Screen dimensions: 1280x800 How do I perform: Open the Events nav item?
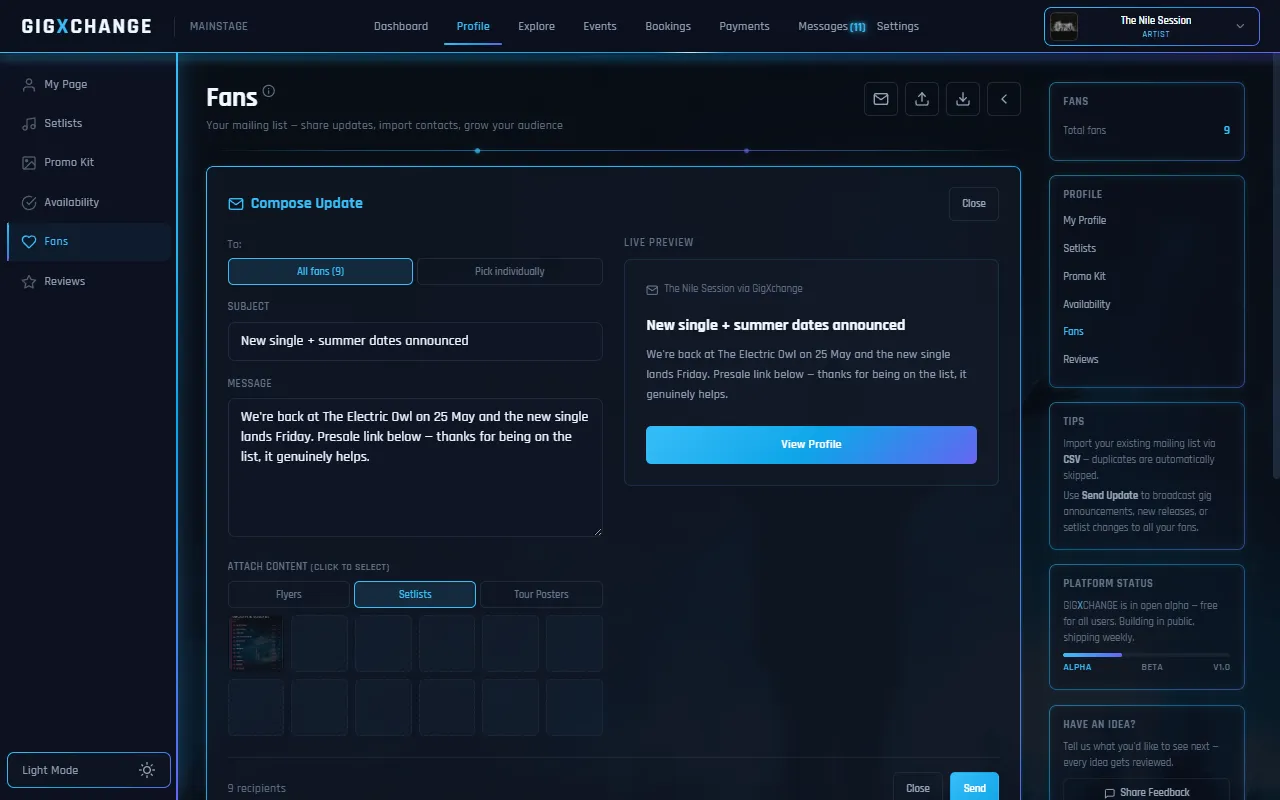600,26
